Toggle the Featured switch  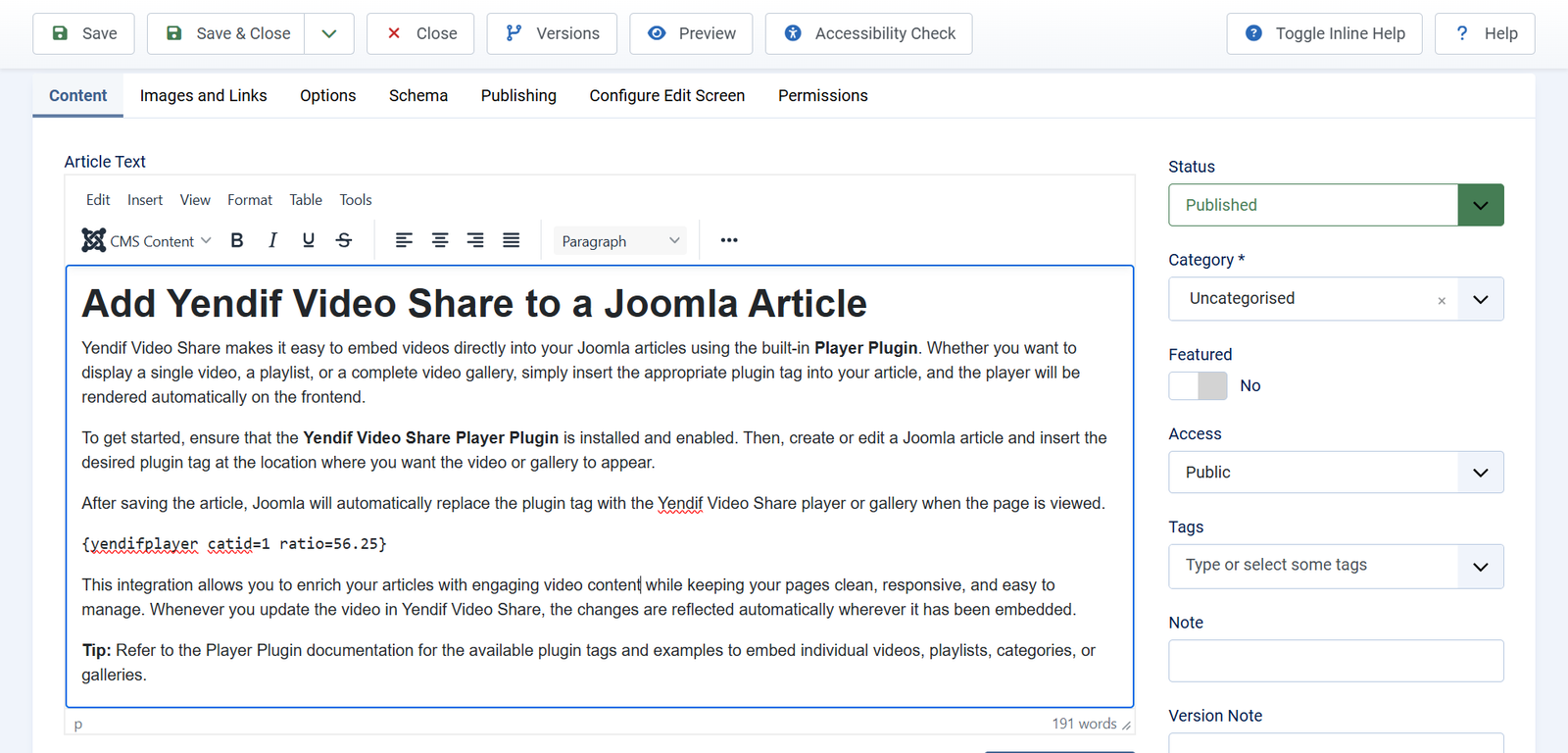[x=1198, y=385]
